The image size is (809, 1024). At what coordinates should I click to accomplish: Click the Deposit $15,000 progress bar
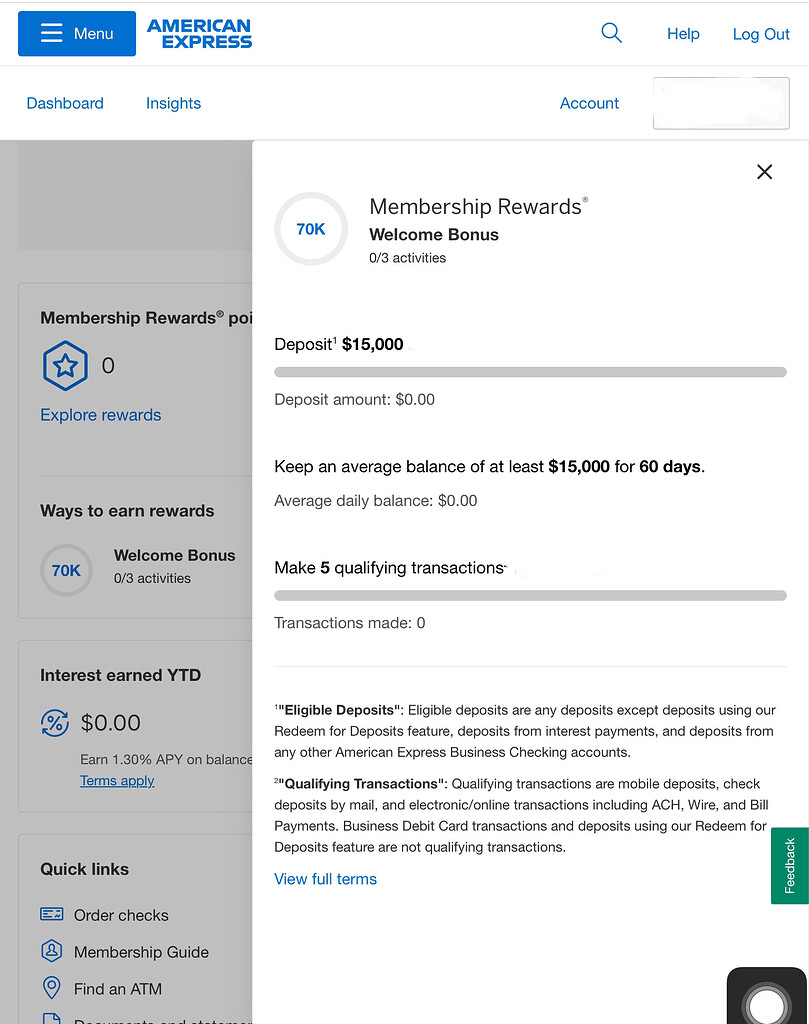click(x=530, y=372)
